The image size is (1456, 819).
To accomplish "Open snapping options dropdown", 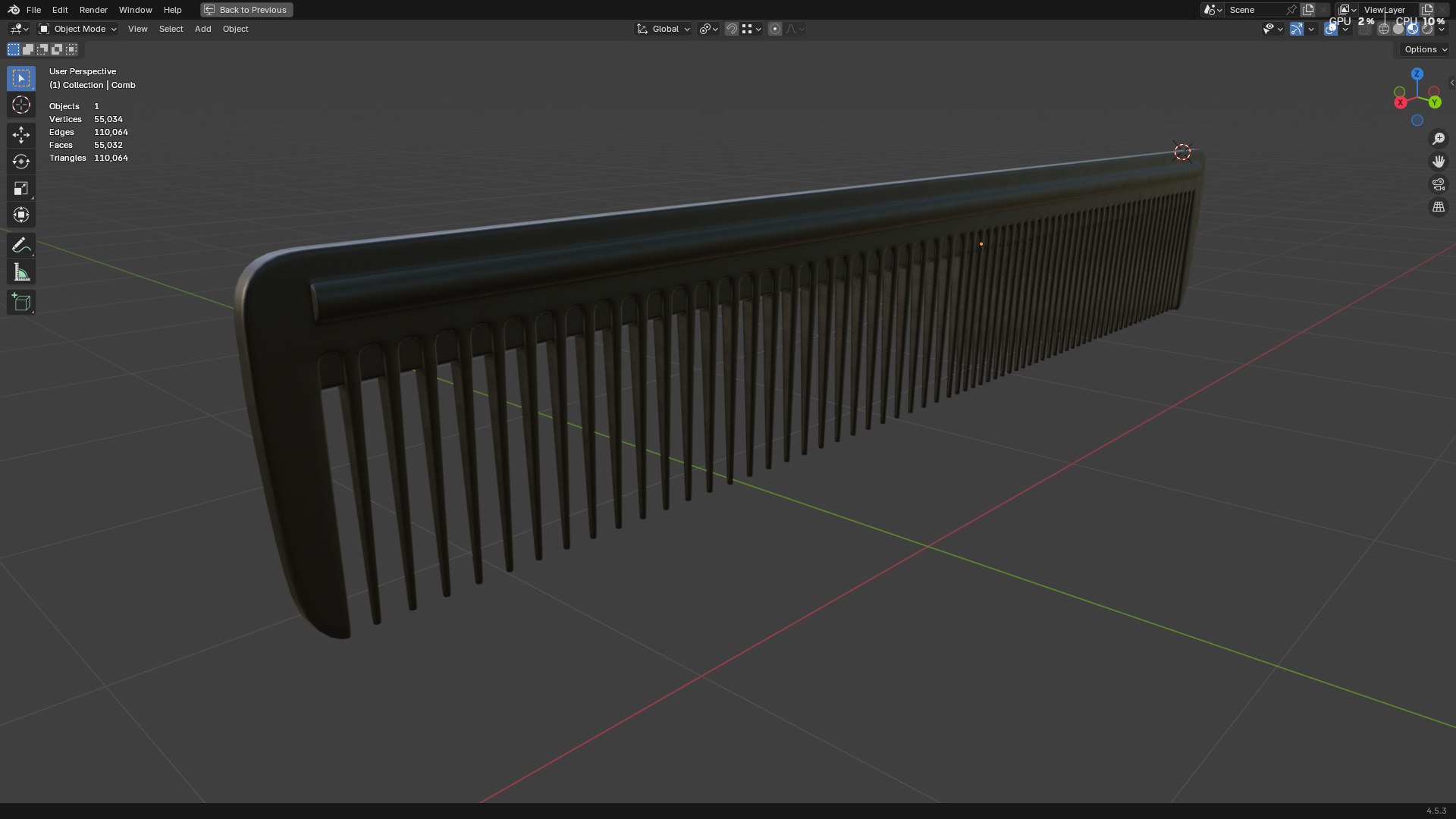I will [752, 29].
